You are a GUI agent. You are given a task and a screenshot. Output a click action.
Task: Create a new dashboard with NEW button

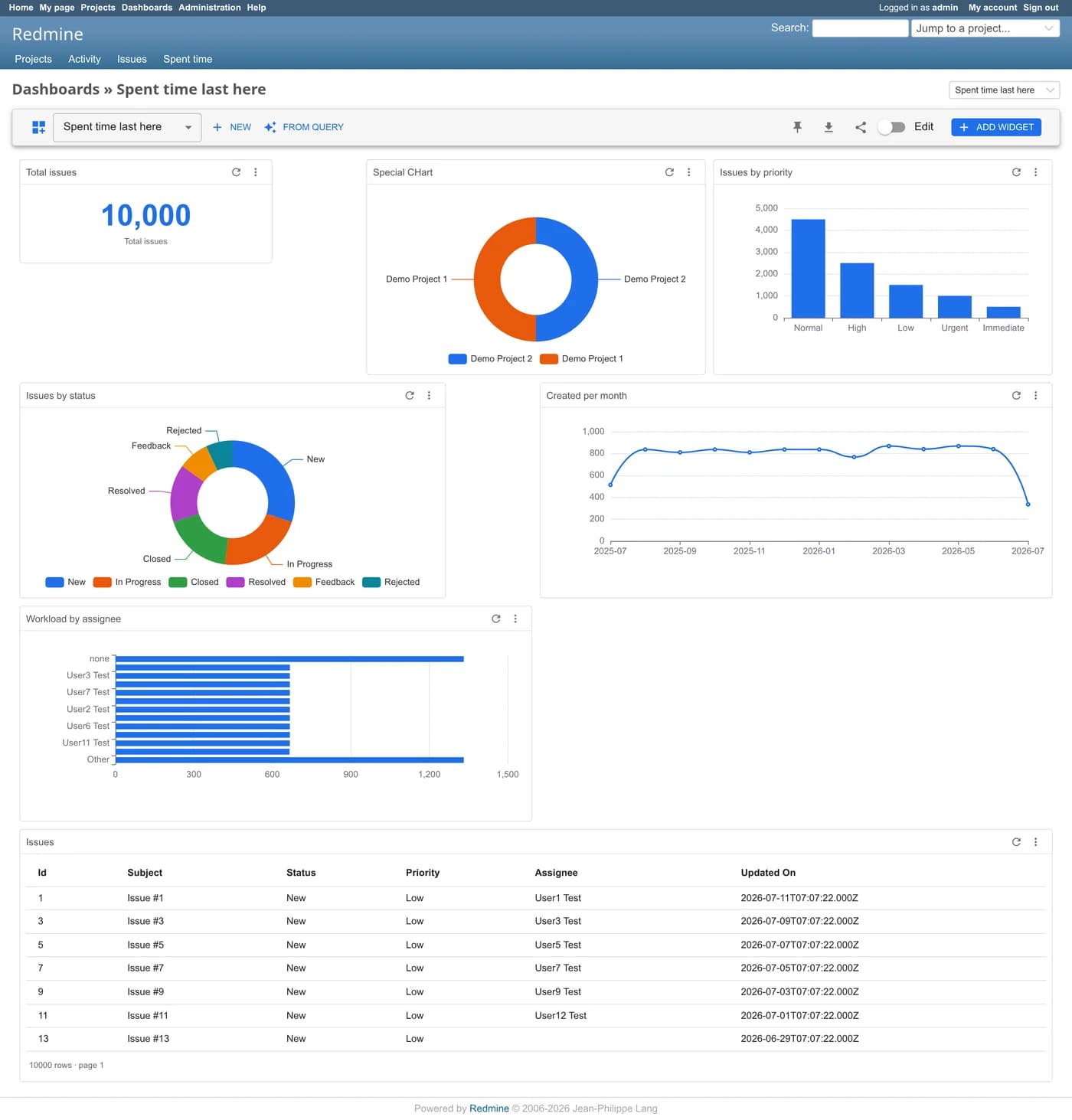point(232,127)
